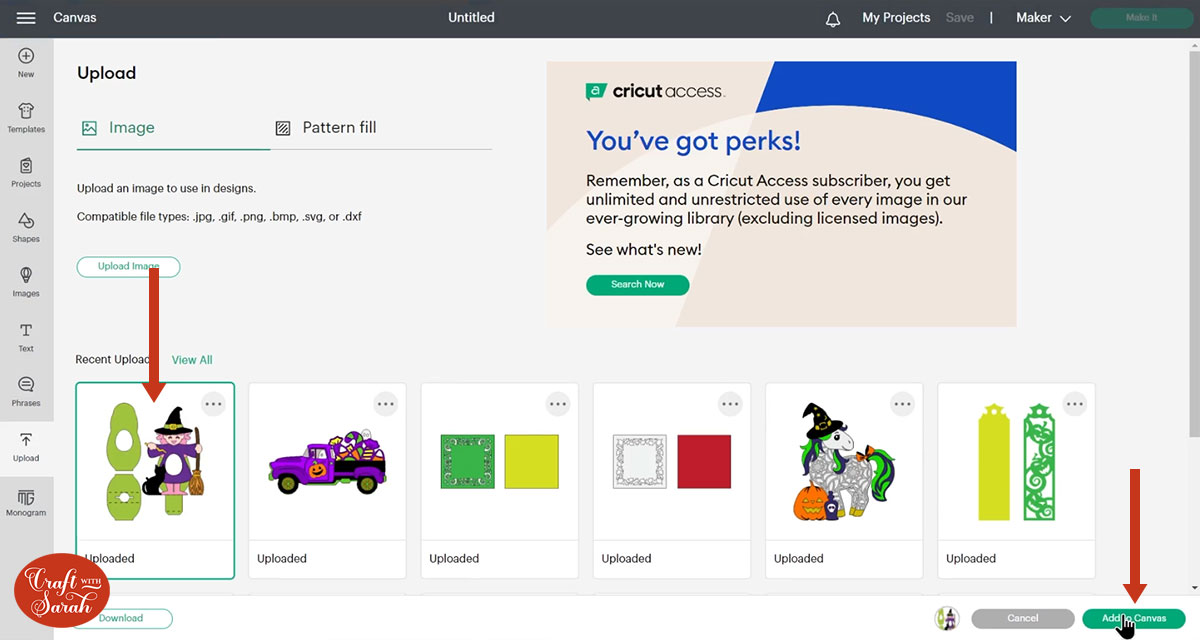Open the Phrases panel
The height and width of the screenshot is (640, 1200).
tap(26, 391)
